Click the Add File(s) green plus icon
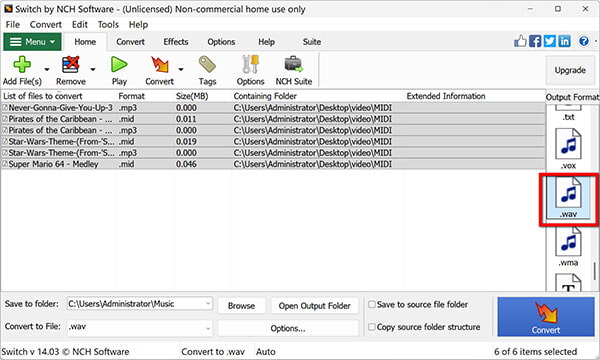This screenshot has width=600, height=360. coord(22,65)
